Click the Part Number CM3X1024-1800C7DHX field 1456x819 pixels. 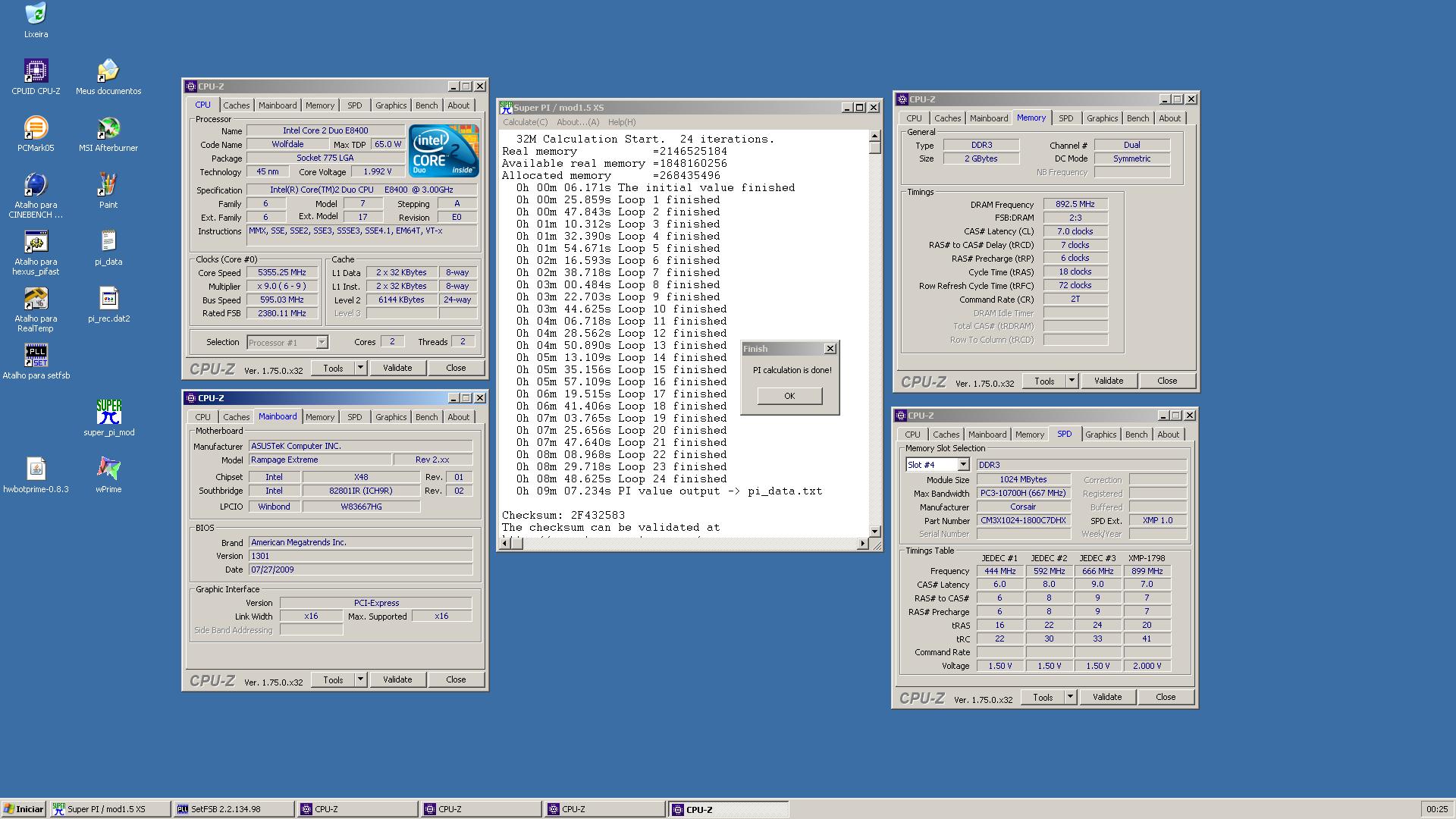pyautogui.click(x=1023, y=521)
